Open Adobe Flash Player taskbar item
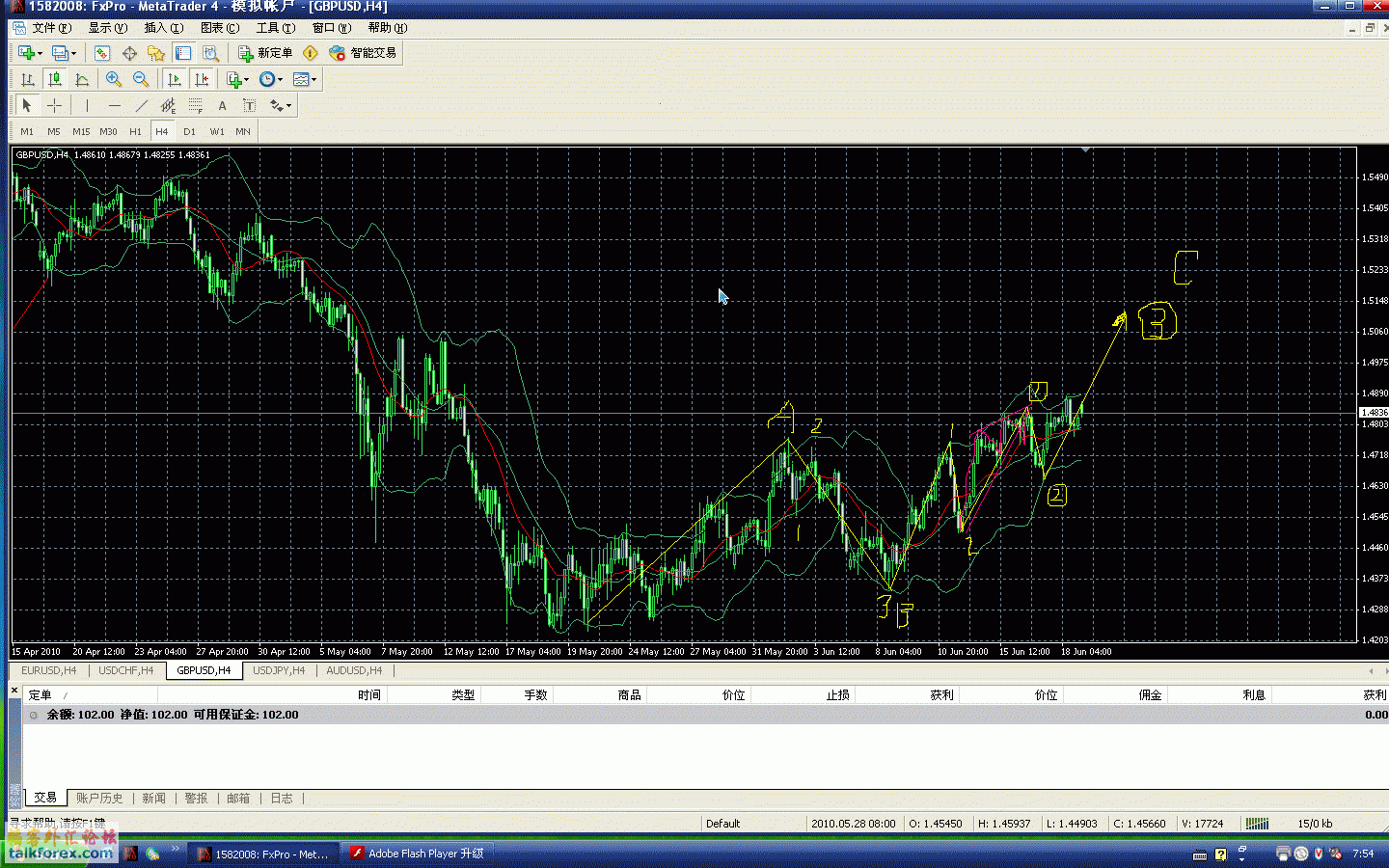This screenshot has height=868, width=1389. pos(417,854)
